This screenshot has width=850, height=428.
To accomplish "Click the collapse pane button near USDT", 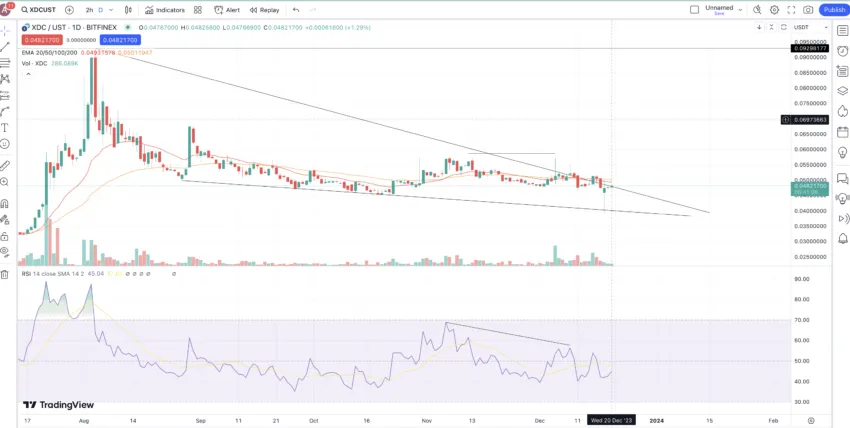I will (x=772, y=27).
